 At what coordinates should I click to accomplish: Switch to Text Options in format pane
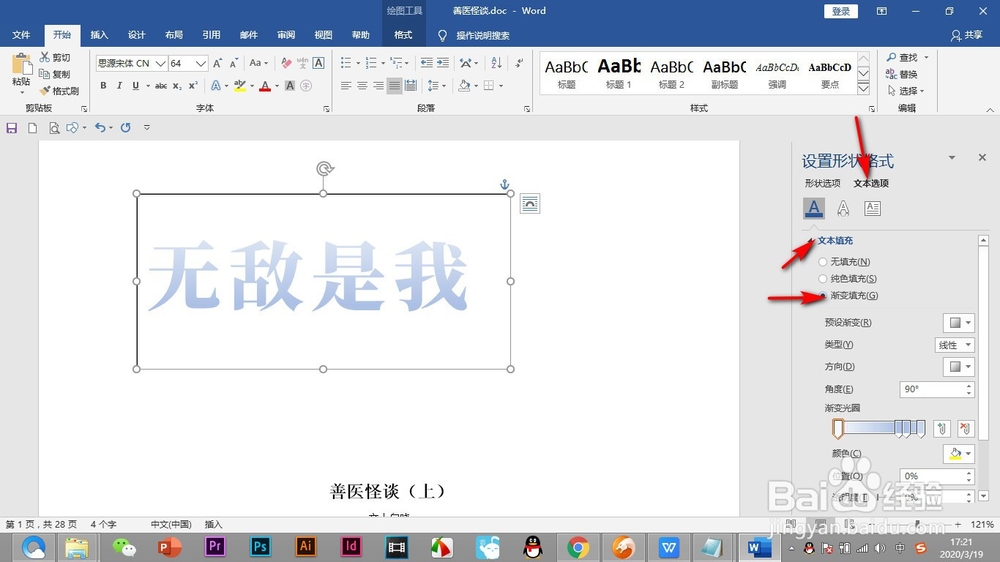871,183
